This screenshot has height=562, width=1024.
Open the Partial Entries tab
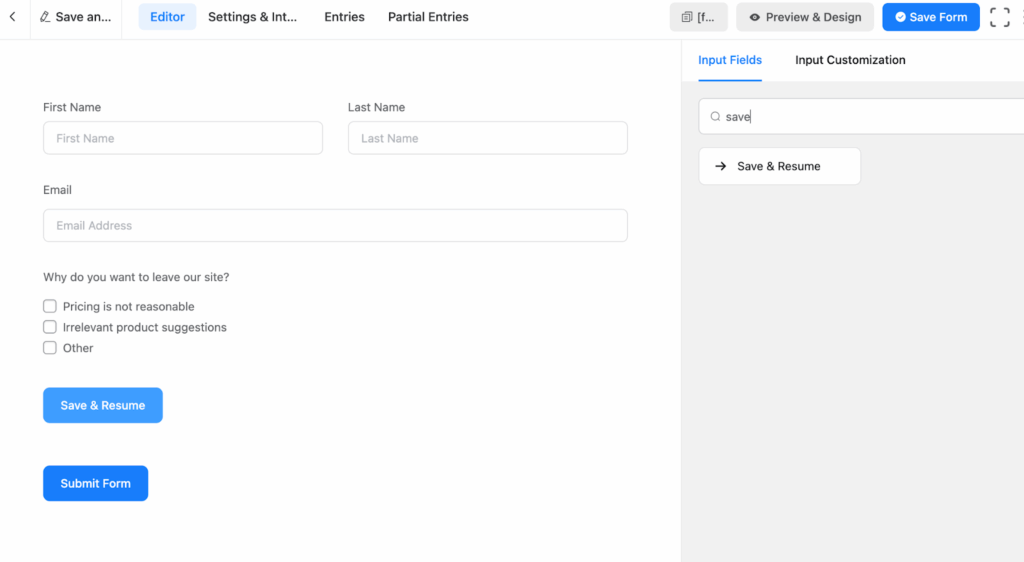point(428,17)
